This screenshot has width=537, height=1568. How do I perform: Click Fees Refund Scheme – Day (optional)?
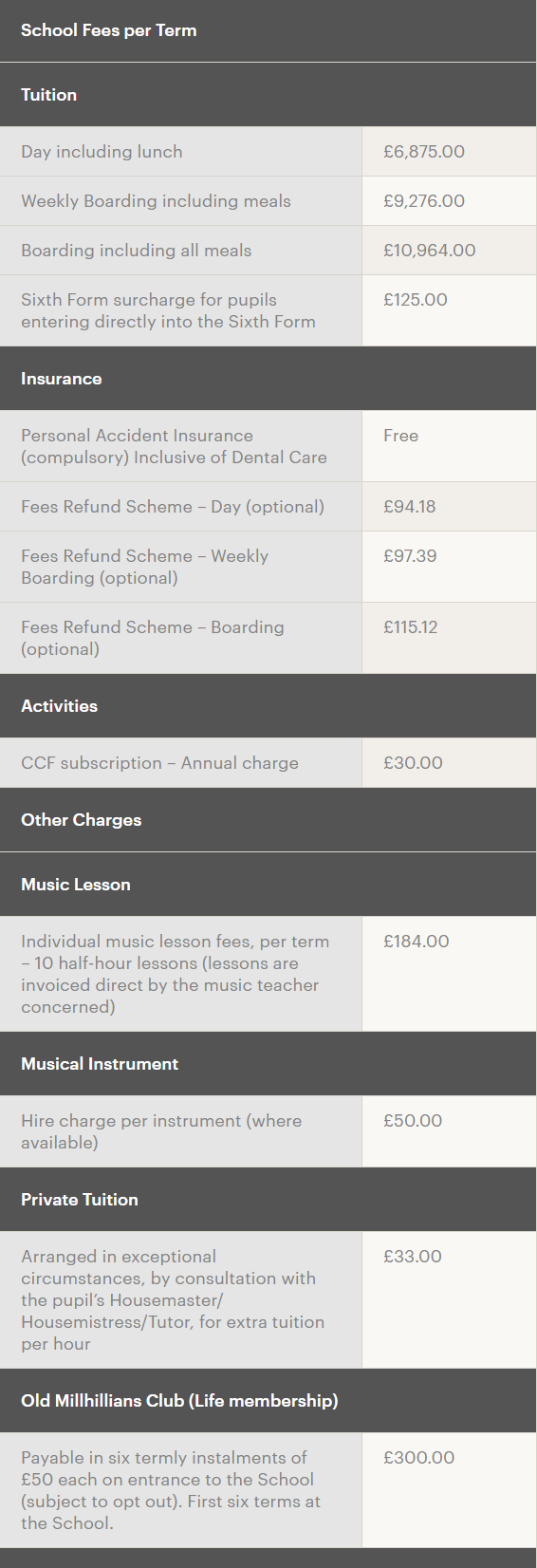173,507
